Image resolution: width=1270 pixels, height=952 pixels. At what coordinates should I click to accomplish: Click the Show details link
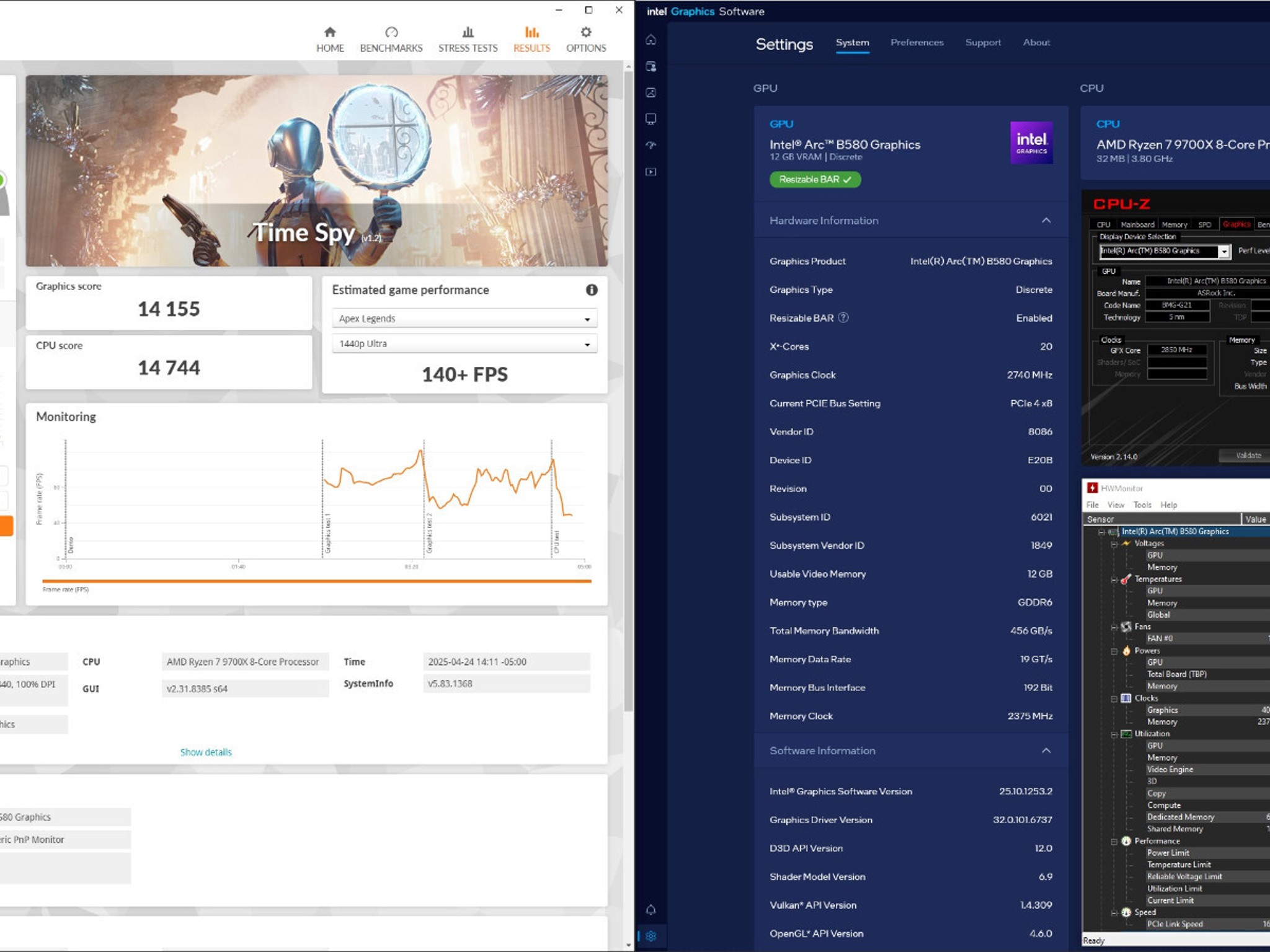[206, 752]
